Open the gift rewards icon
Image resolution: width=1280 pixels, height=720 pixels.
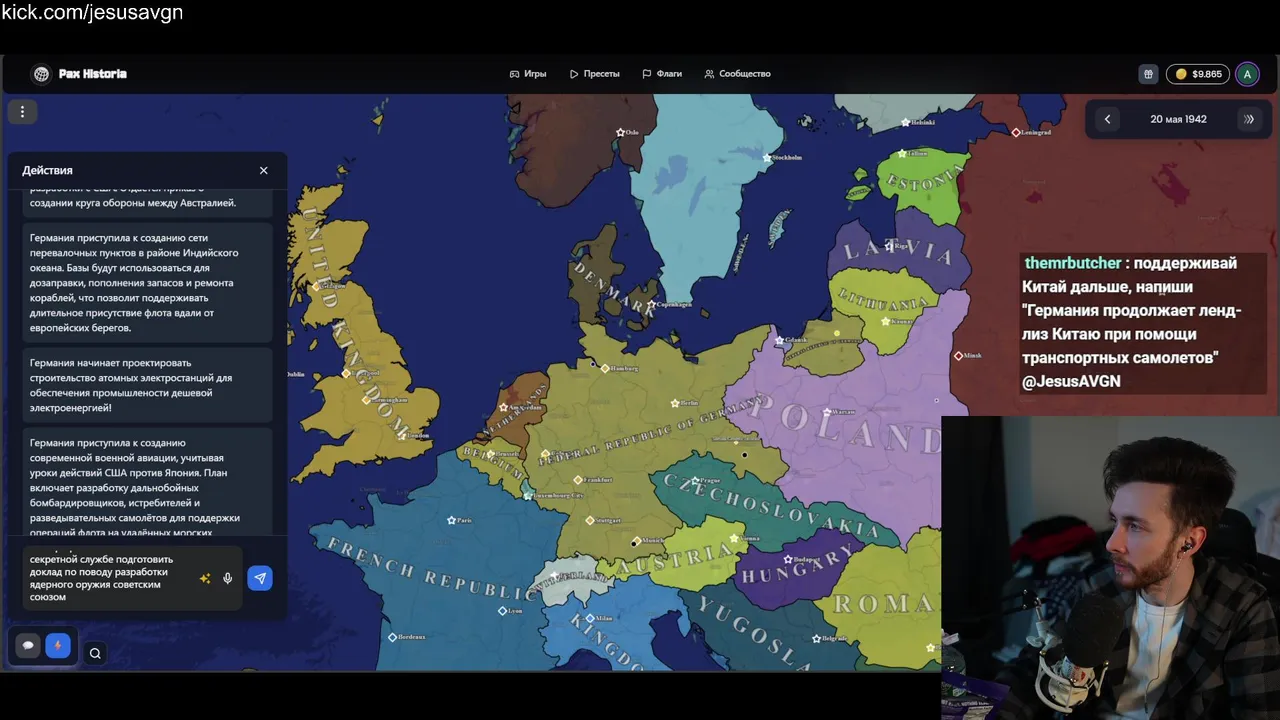[1149, 74]
